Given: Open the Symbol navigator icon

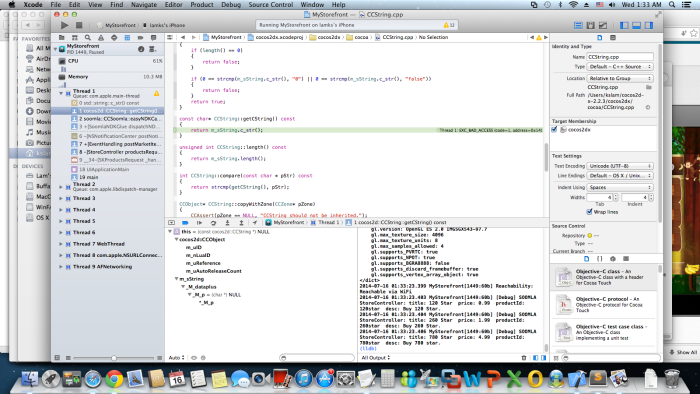Looking at the screenshot, I should pyautogui.click(x=75, y=37).
